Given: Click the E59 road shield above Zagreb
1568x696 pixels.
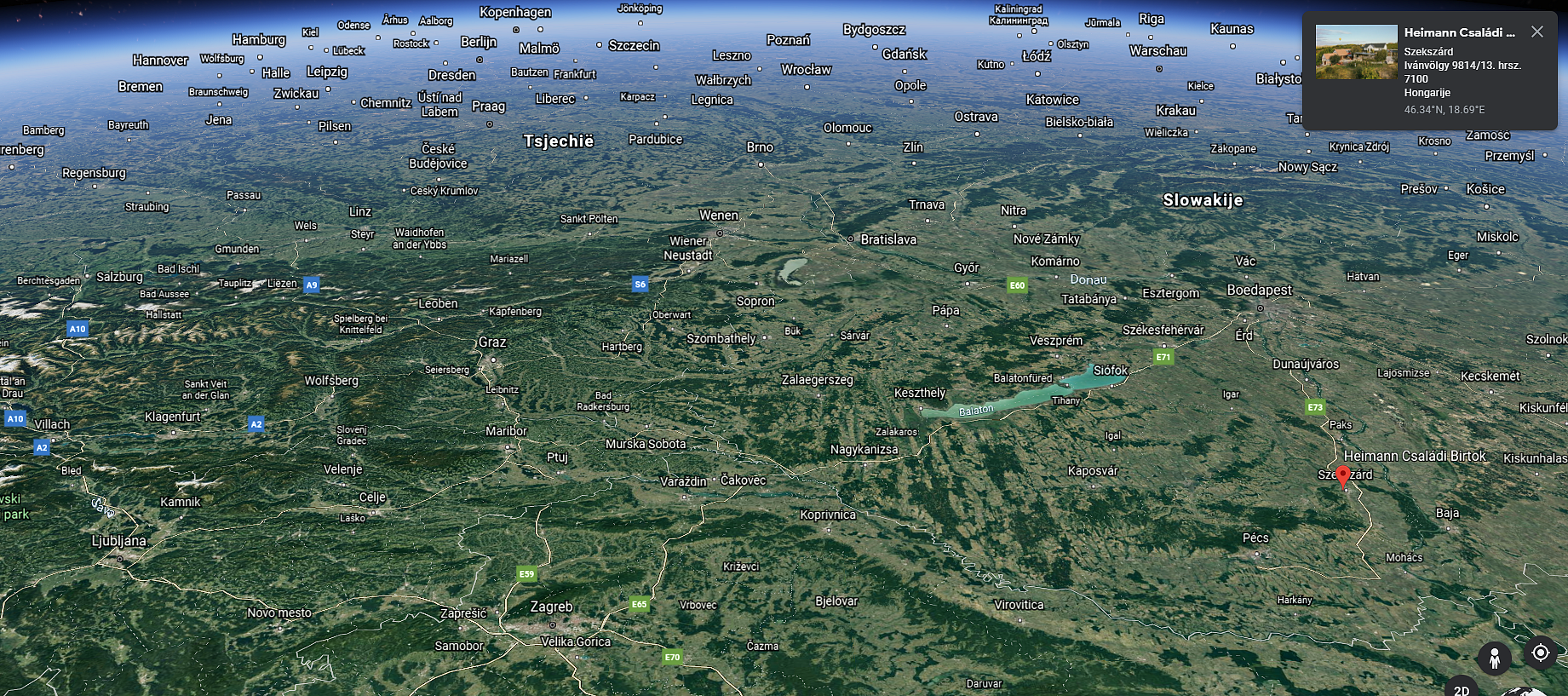Looking at the screenshot, I should 527,574.
